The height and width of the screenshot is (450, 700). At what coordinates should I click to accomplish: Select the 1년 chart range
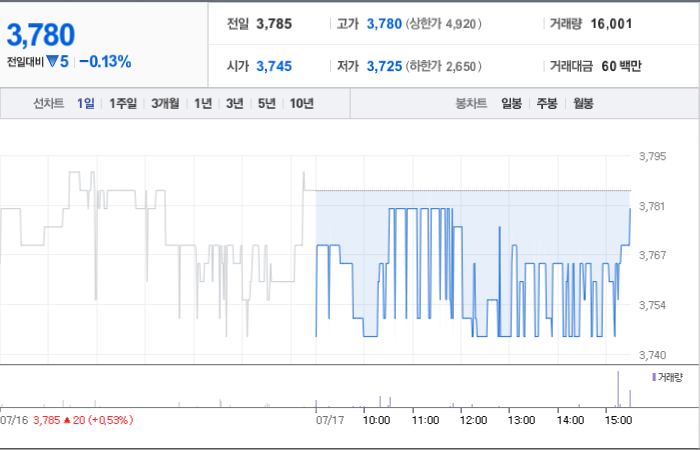coord(203,104)
